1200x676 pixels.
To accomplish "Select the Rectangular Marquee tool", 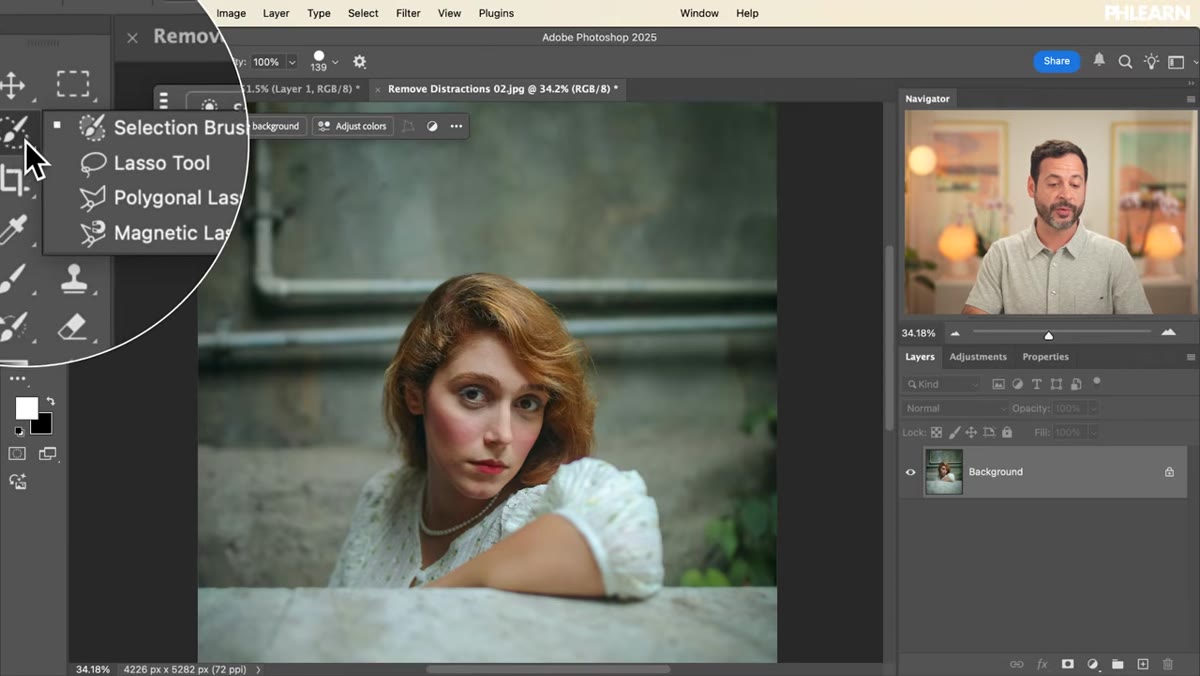I will (73, 83).
